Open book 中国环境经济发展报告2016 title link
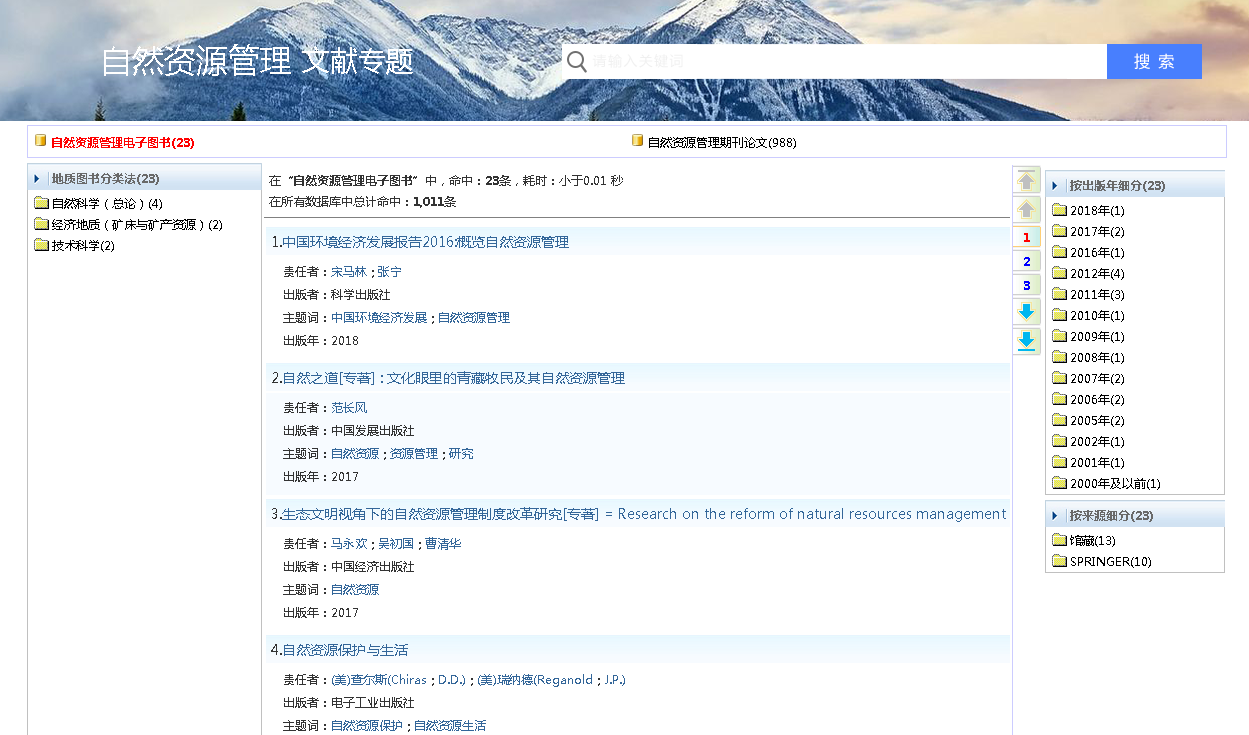Image resolution: width=1249 pixels, height=735 pixels. click(425, 242)
